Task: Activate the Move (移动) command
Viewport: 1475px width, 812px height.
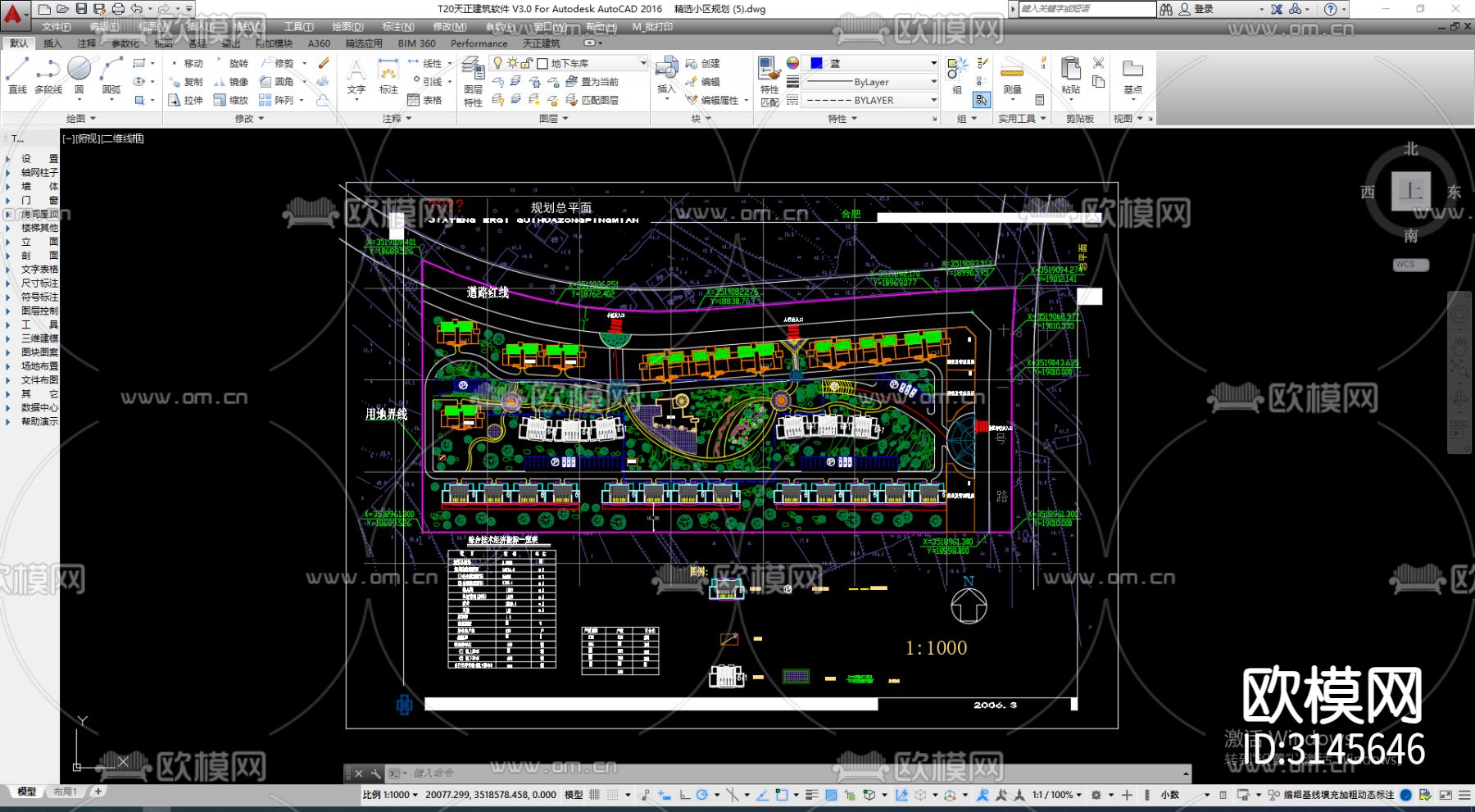Action: pyautogui.click(x=186, y=63)
